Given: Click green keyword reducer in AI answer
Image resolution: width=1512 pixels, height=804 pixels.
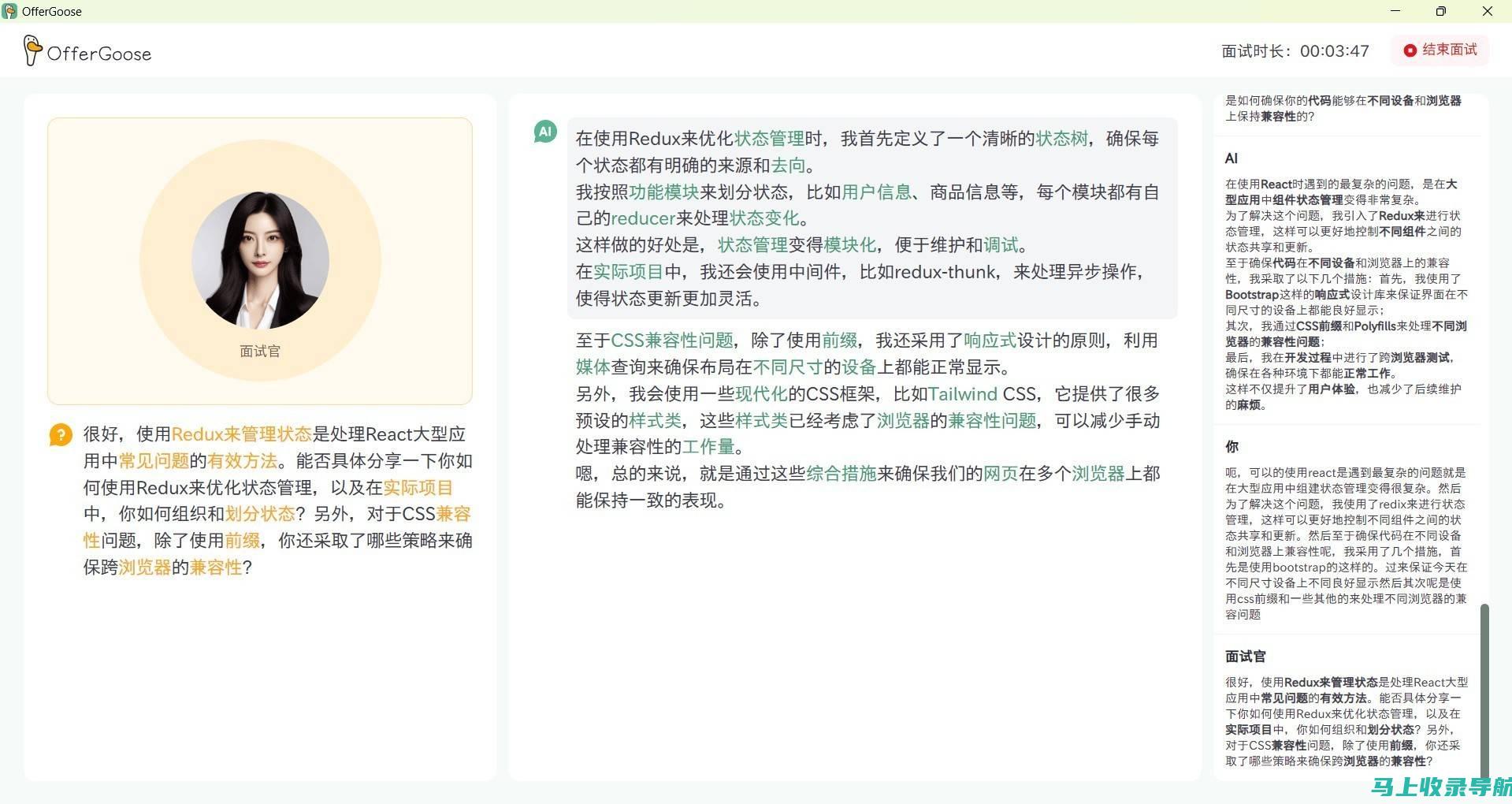Looking at the screenshot, I should (643, 218).
